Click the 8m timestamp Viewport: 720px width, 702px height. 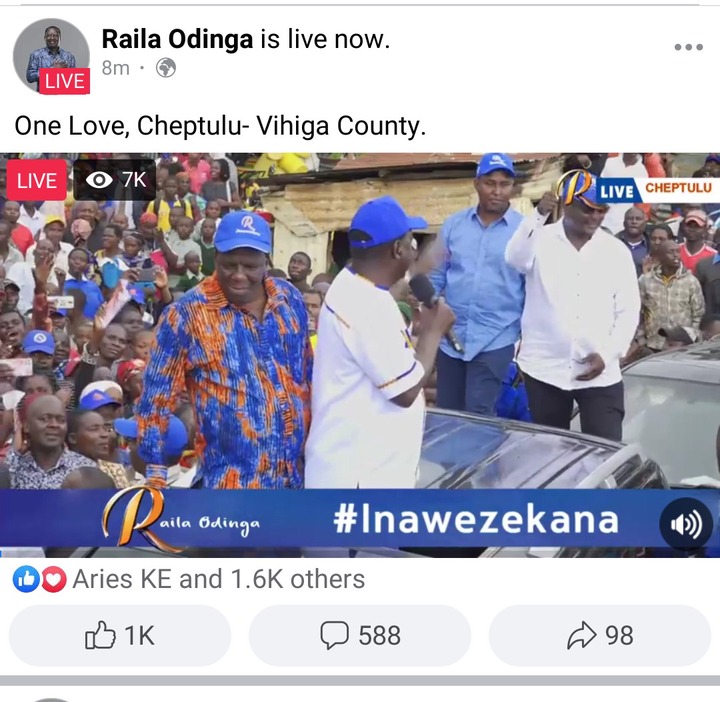tap(116, 68)
